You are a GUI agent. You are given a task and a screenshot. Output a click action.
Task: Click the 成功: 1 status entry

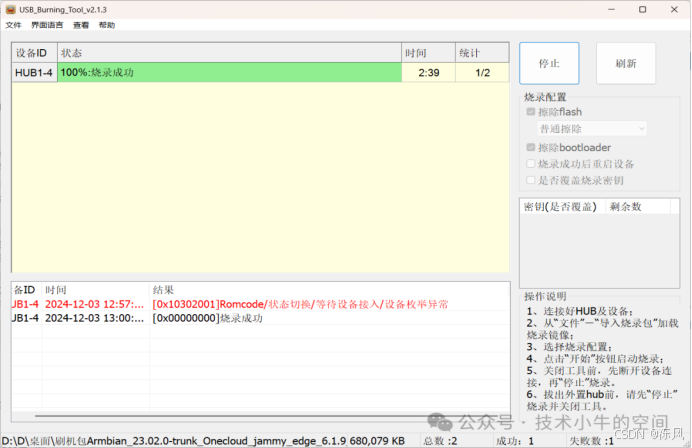pos(515,441)
